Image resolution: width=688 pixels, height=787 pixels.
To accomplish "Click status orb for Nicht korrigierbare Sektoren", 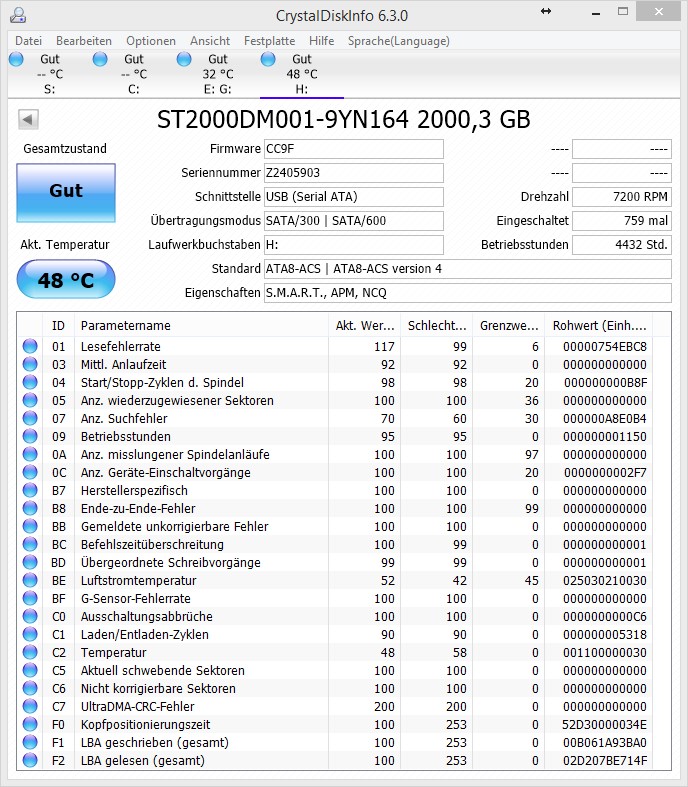I will [30, 688].
